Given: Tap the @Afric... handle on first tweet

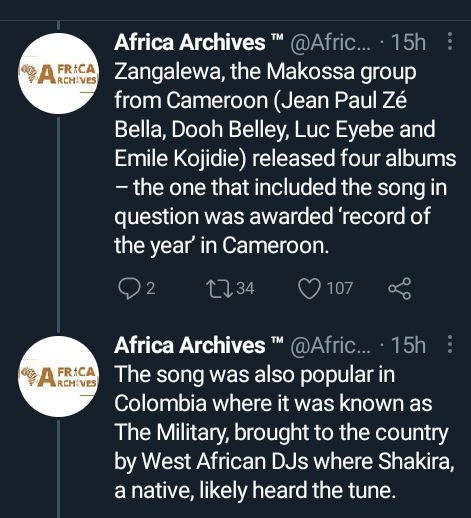Looking at the screenshot, I should [330, 42].
